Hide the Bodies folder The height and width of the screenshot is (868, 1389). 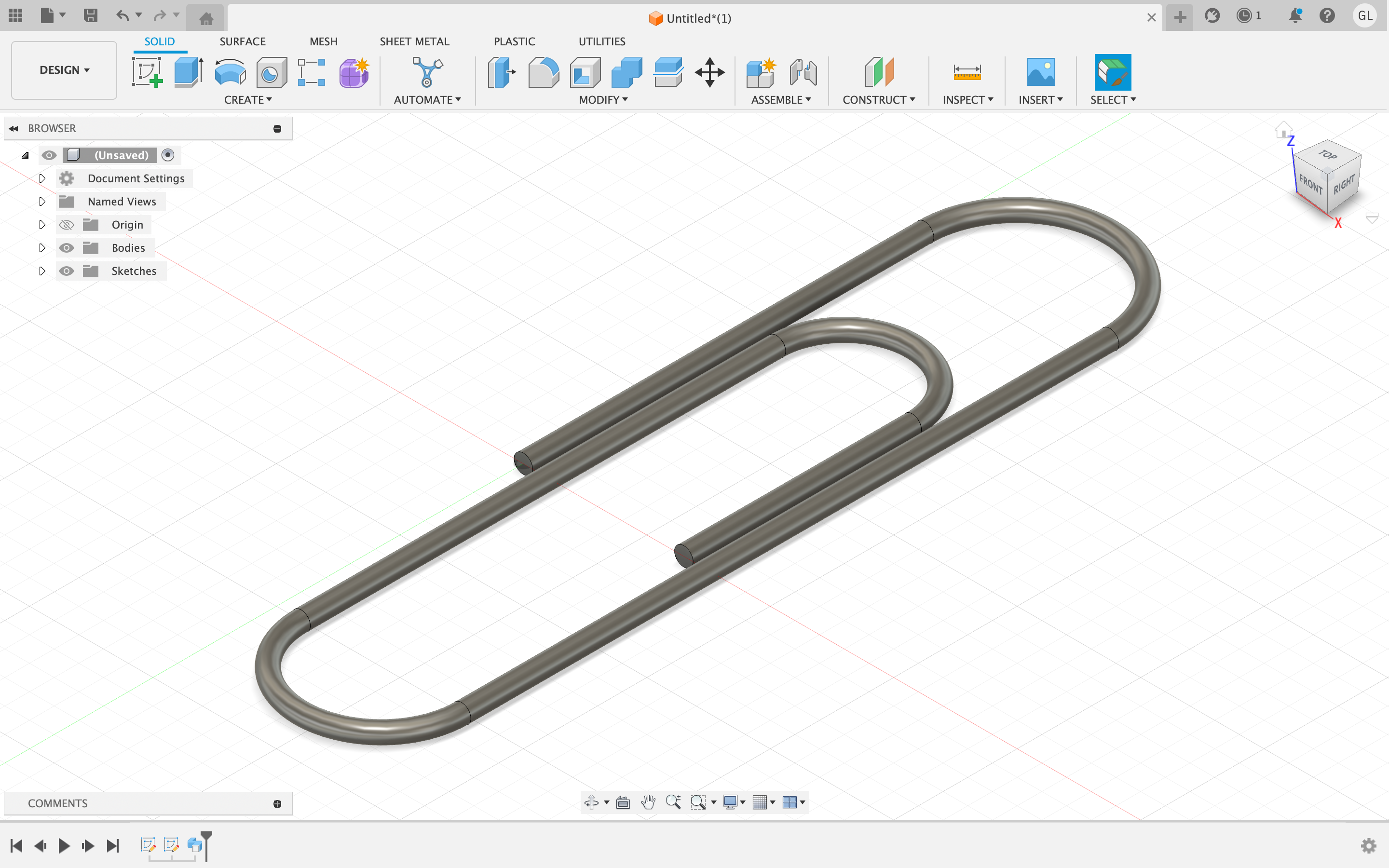[67, 248]
